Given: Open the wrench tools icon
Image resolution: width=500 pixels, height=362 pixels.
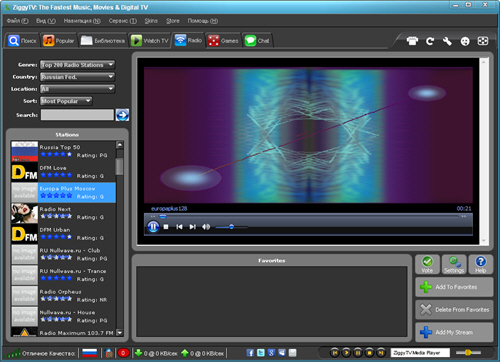Looking at the screenshot, I should pyautogui.click(x=447, y=41).
